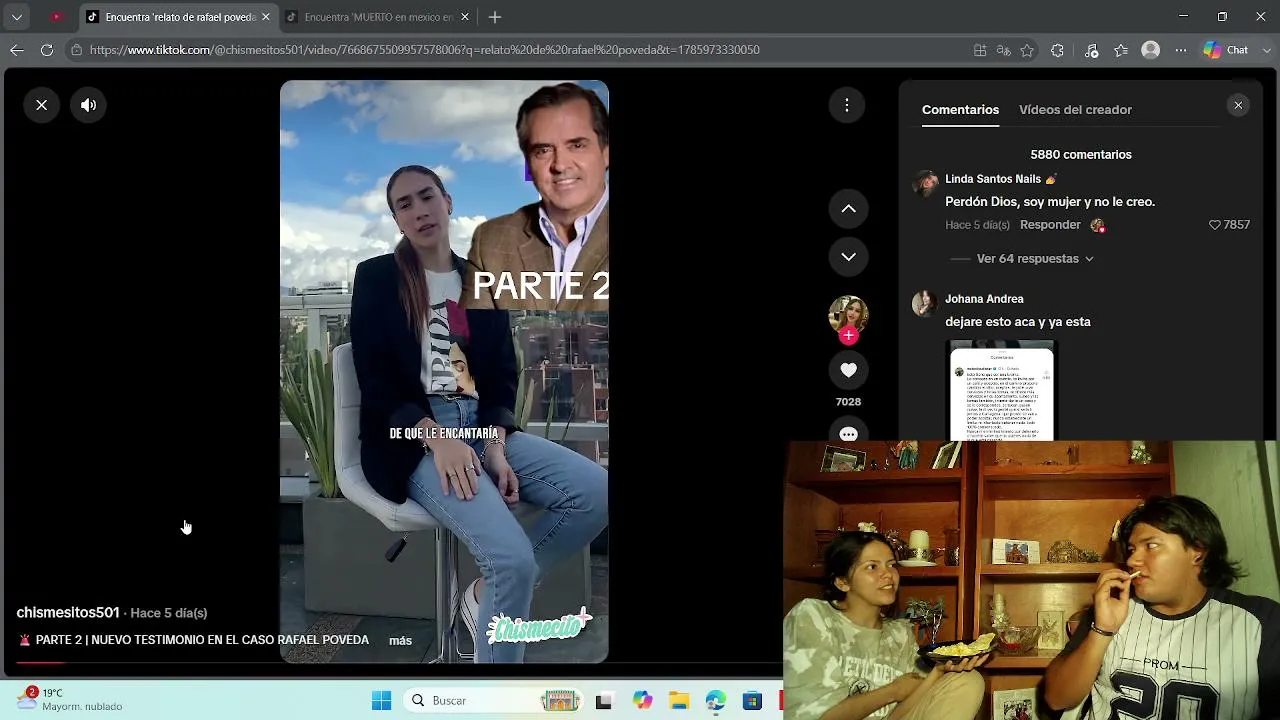
Task: Open Microsoft Store from the taskbar
Action: pyautogui.click(x=753, y=701)
